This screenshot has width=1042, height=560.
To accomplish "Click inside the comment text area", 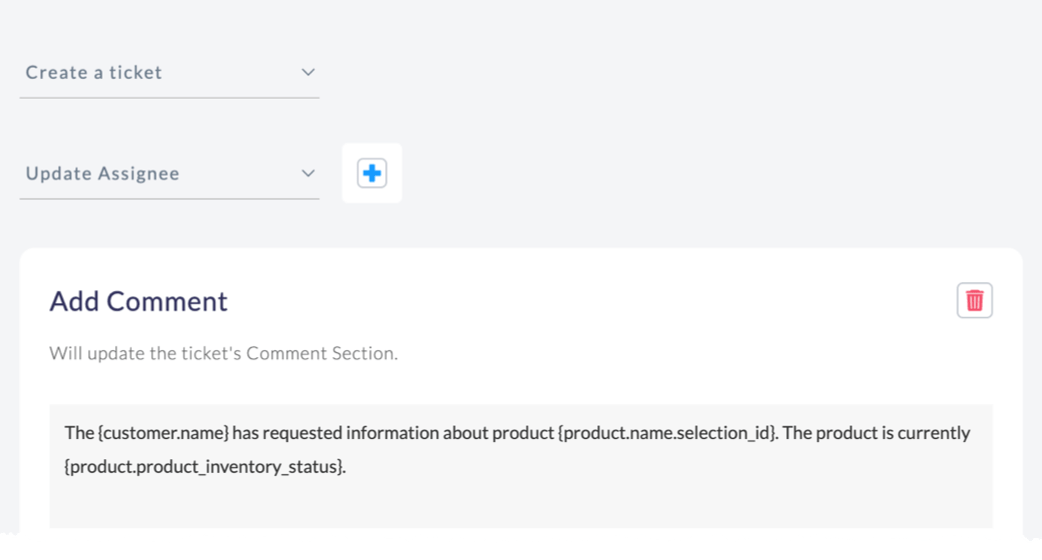I will coord(520,466).
